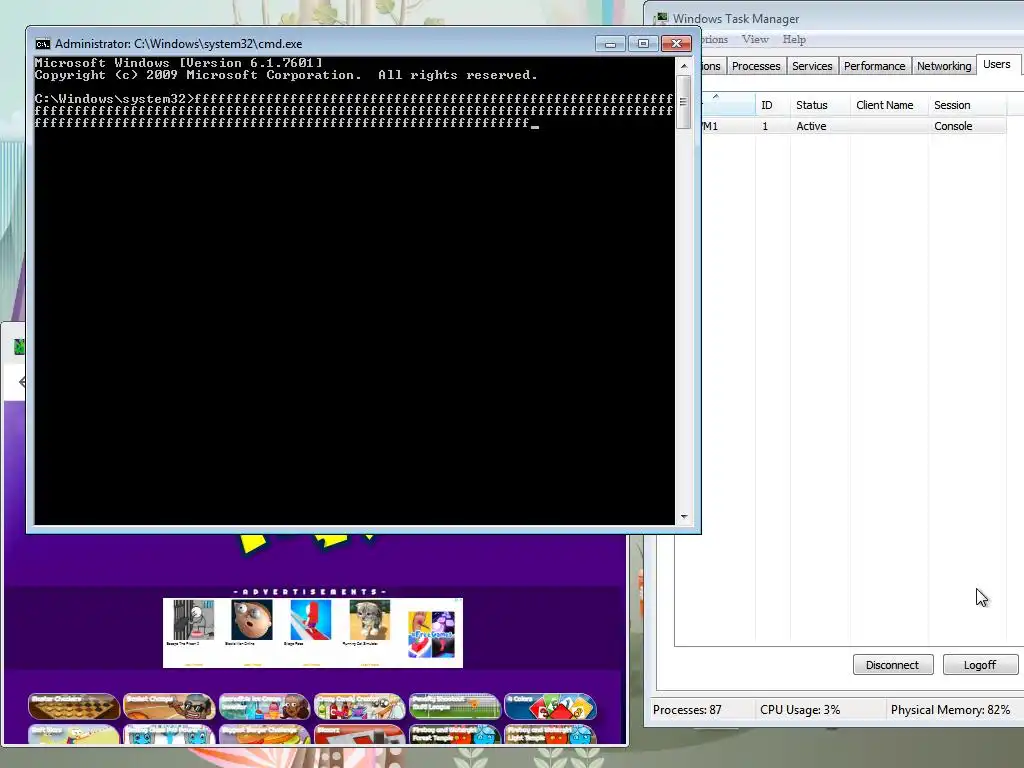This screenshot has width=1024, height=768.
Task: Open the Biggest Burger Challenge game tile
Action: click(x=264, y=734)
